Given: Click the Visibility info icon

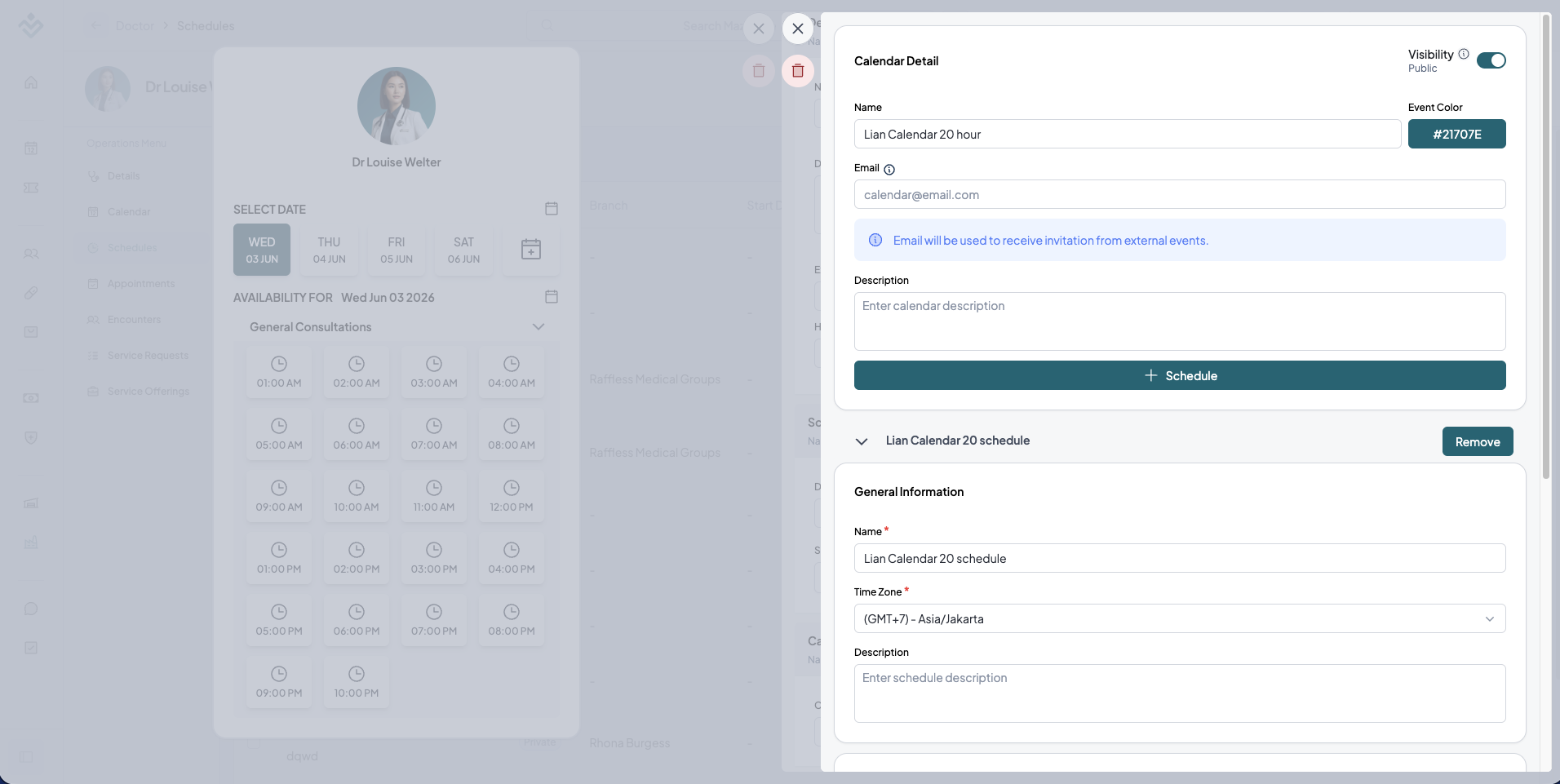Looking at the screenshot, I should click(1464, 54).
